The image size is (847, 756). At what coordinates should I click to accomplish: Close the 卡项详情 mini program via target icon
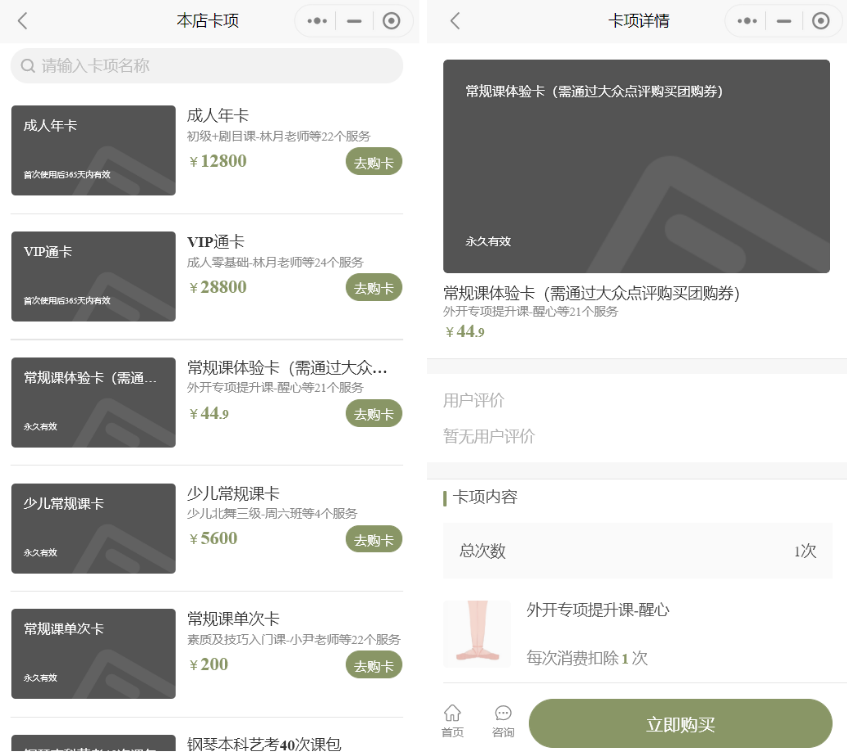click(x=821, y=21)
